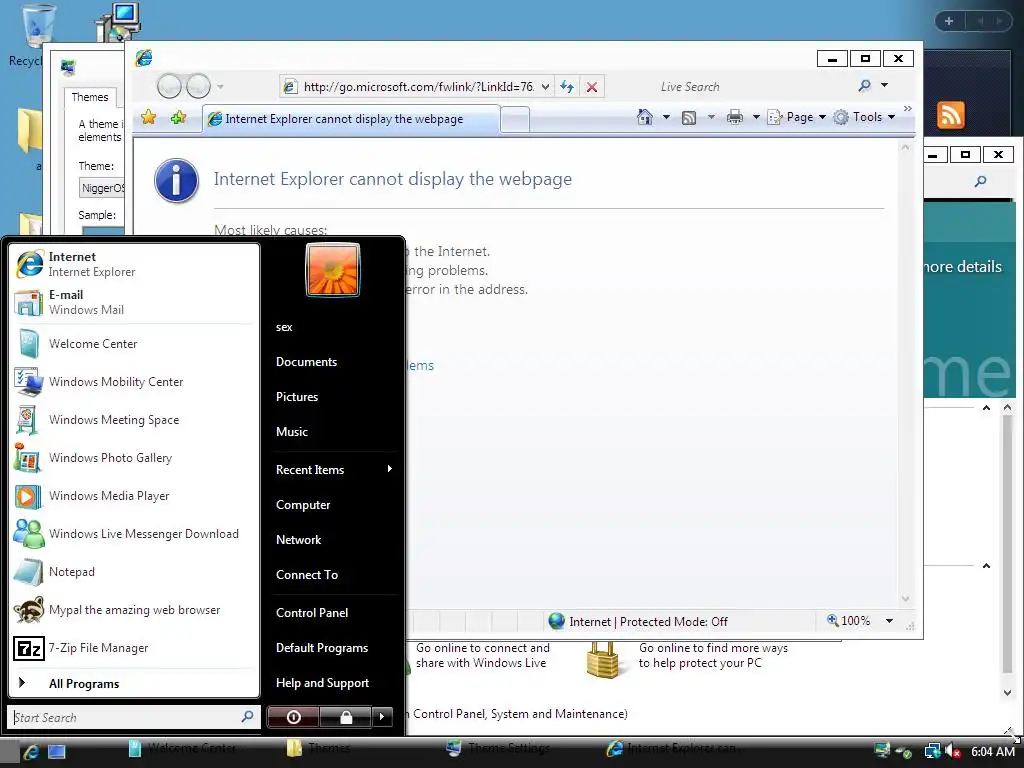The image size is (1024, 768).
Task: Click the Live Search box
Action: click(751, 87)
